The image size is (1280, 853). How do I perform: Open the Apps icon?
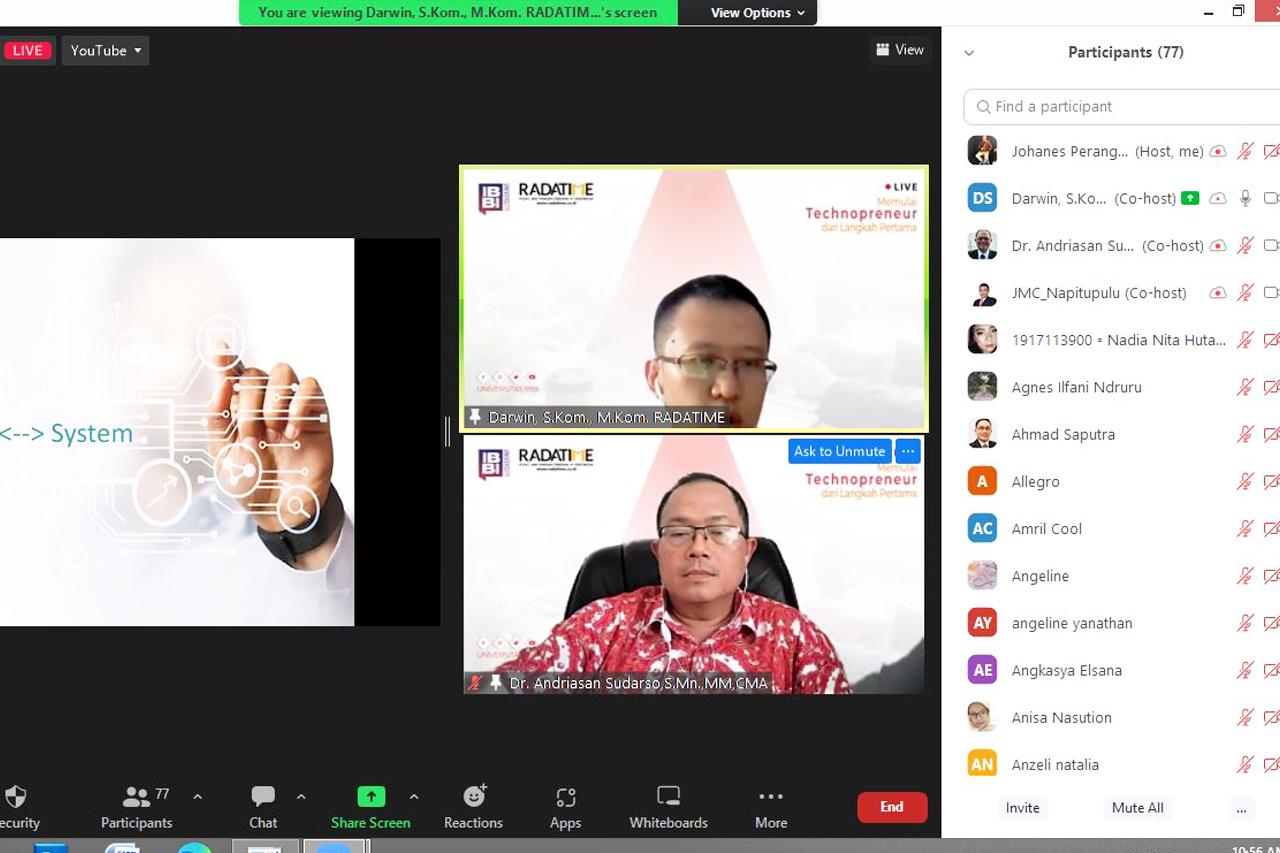(566, 797)
